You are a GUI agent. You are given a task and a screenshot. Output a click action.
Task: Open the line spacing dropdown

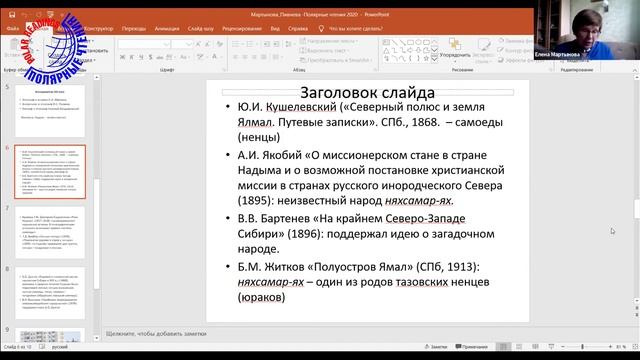coord(289,44)
